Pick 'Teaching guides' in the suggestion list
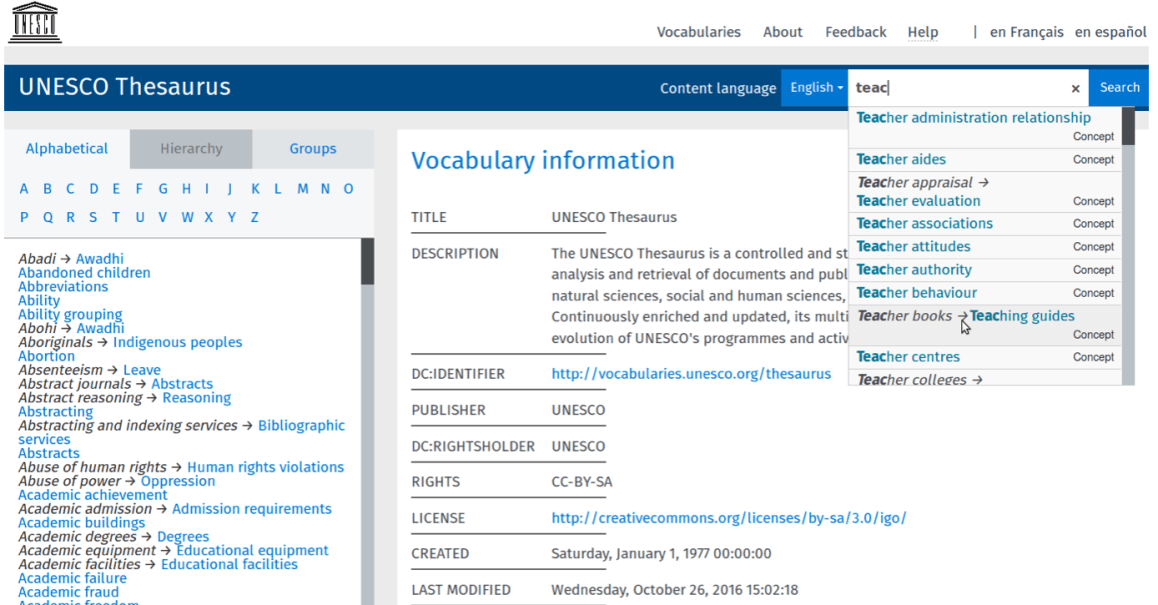The height and width of the screenshot is (605, 1158). (x=1022, y=316)
